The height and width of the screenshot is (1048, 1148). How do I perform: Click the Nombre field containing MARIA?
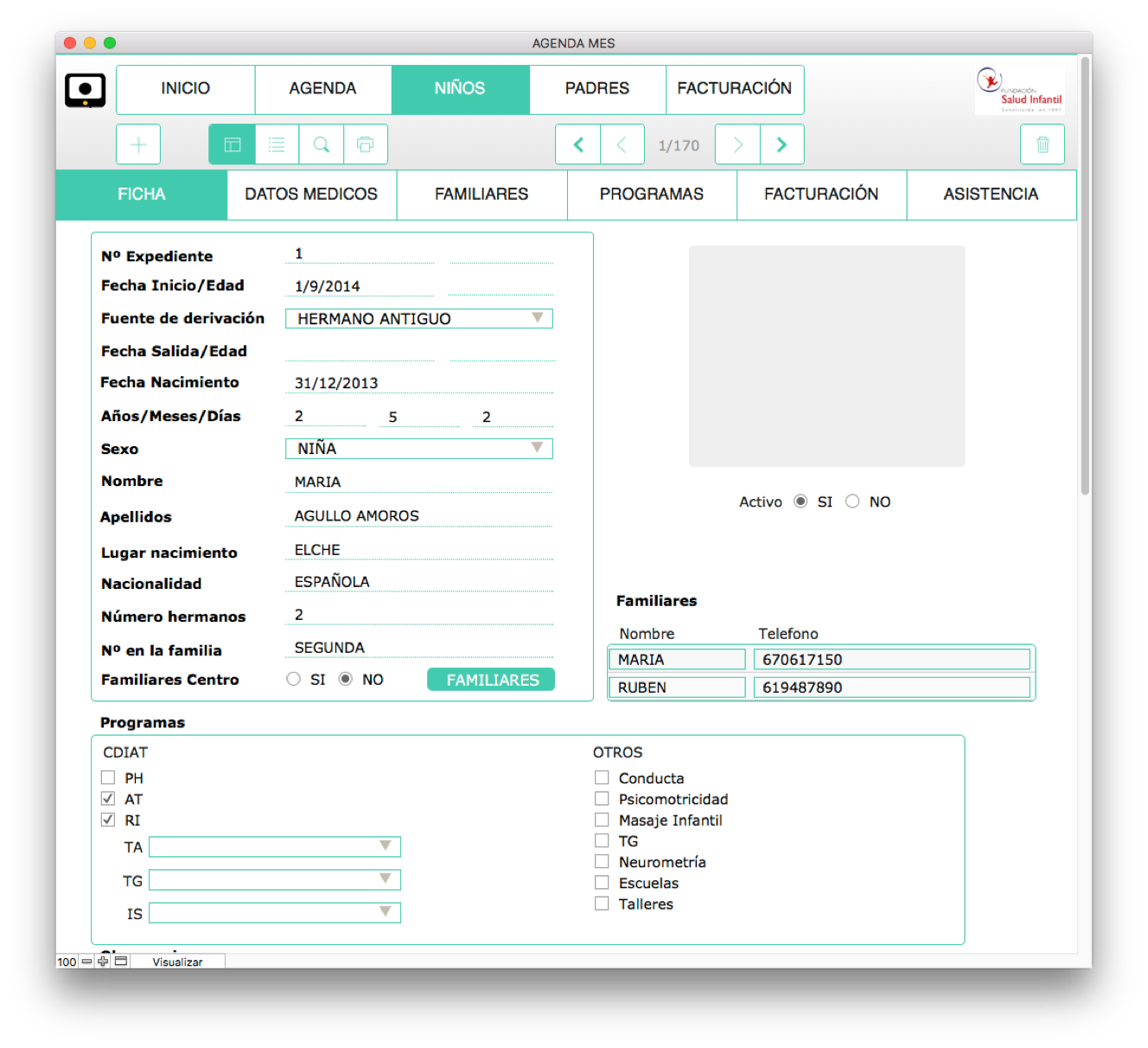(418, 482)
